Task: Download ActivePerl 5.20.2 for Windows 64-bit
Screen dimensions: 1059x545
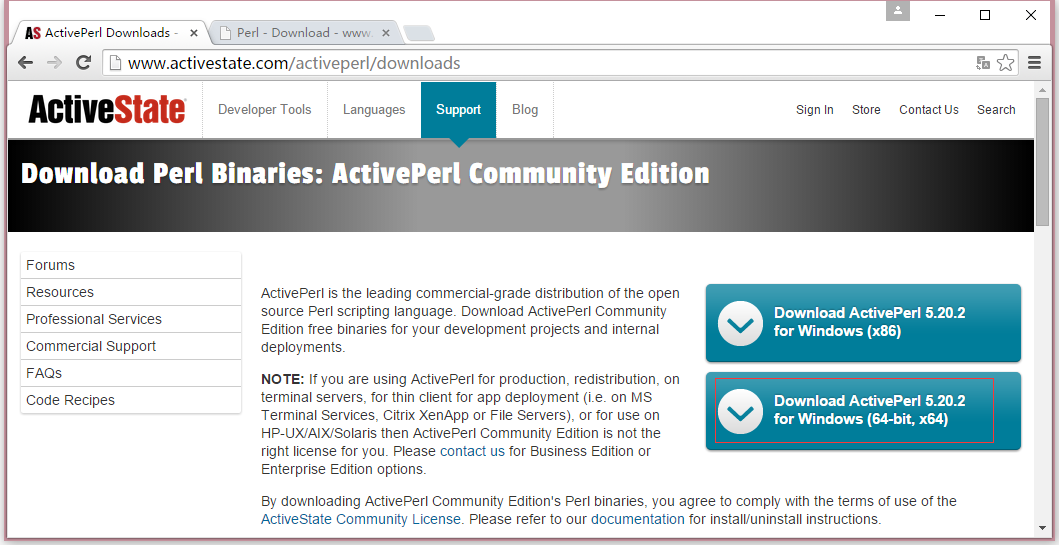Action: pyautogui.click(x=863, y=410)
